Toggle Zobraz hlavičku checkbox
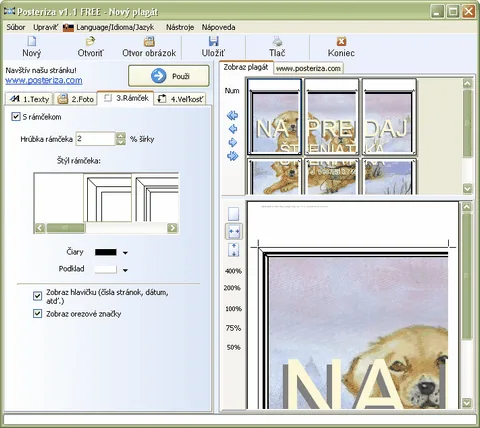Screen dimensions: 480x428 (x=38, y=296)
